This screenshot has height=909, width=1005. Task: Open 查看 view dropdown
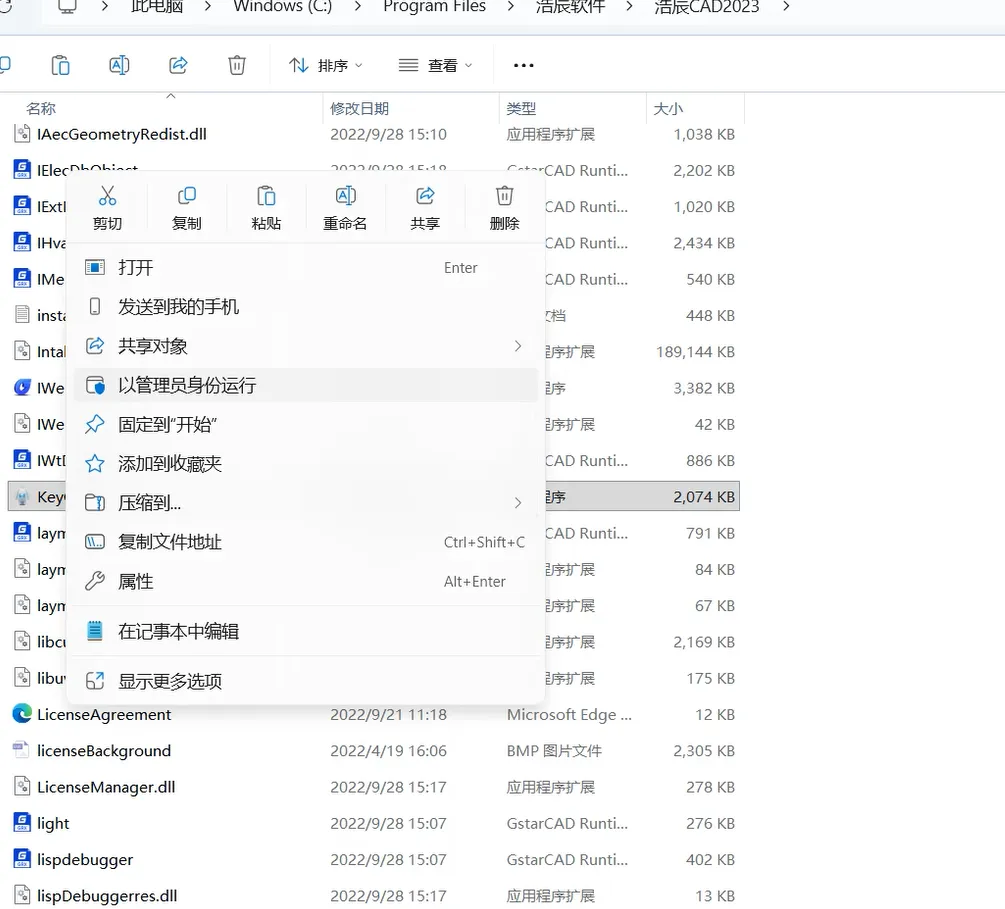pos(436,65)
